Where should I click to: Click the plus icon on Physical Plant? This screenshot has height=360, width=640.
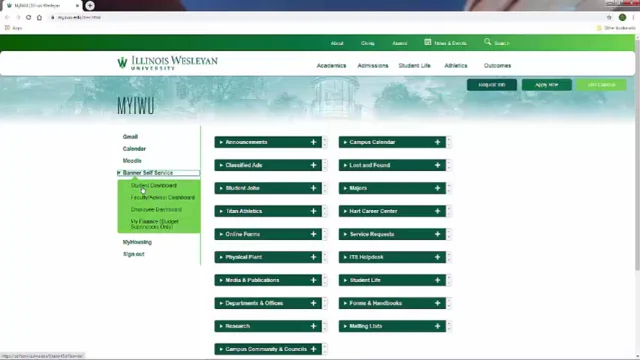(313, 257)
